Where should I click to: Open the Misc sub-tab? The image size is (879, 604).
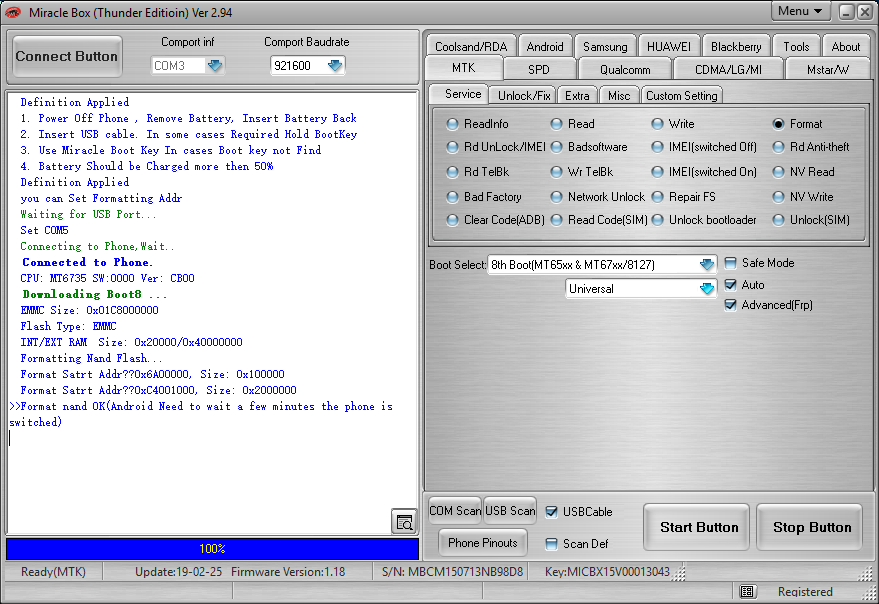[619, 95]
